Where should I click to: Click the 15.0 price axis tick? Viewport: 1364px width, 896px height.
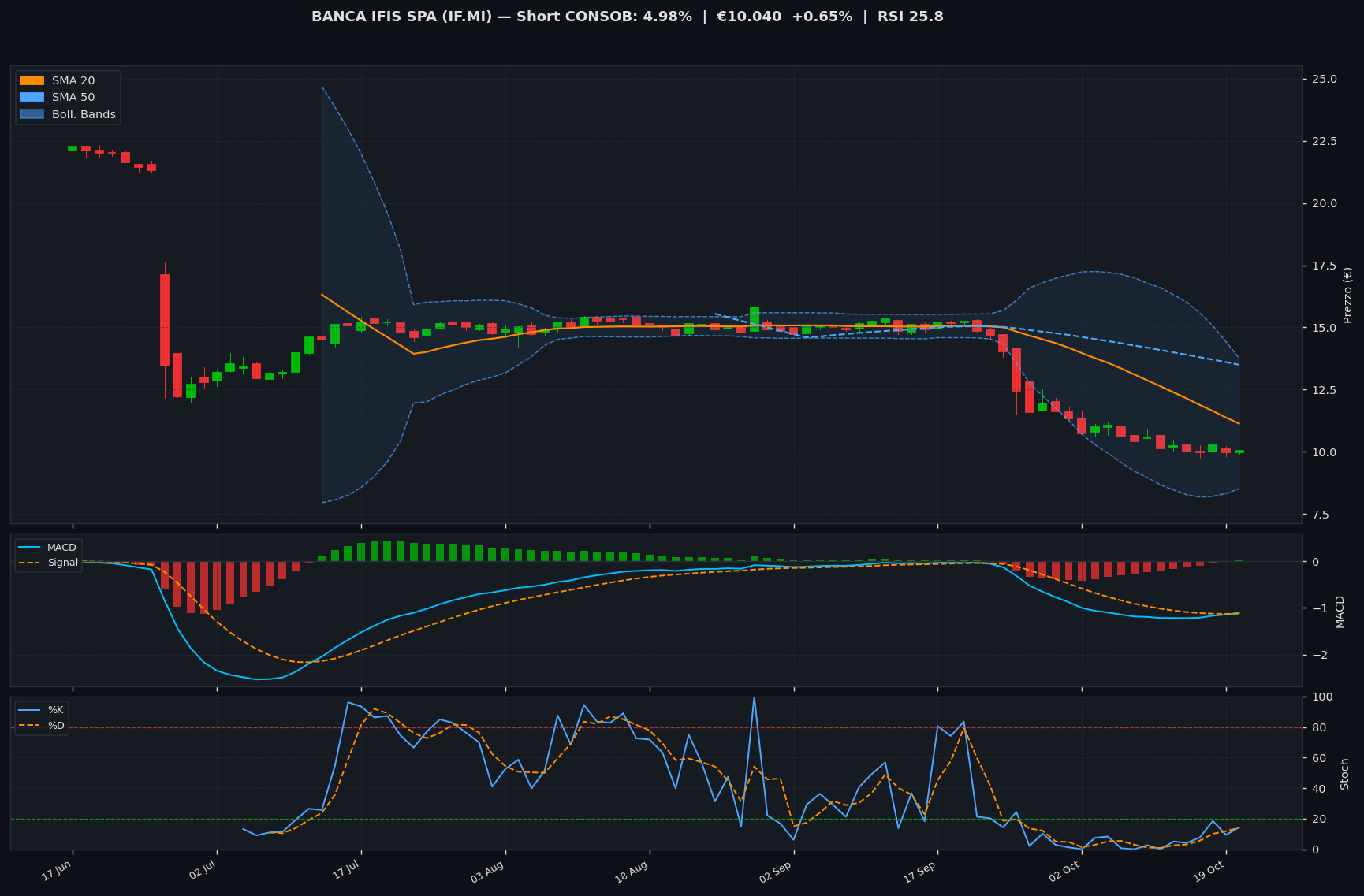pos(1324,328)
